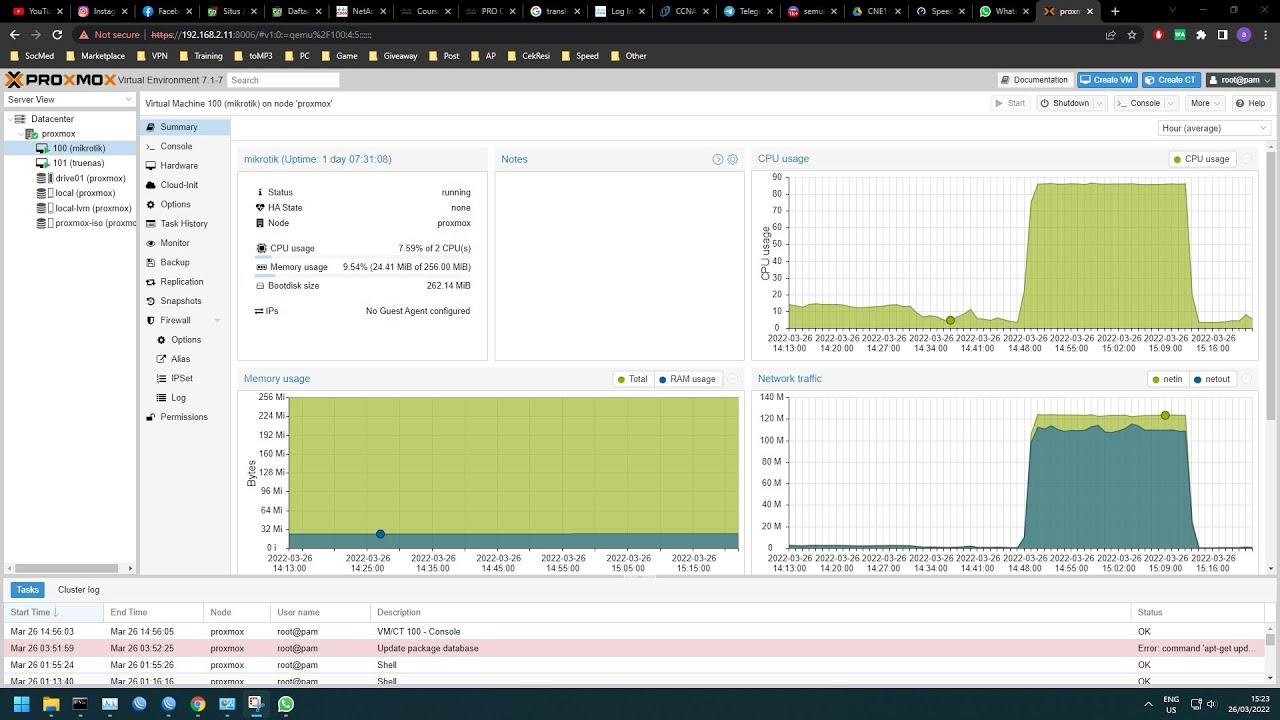Open the Replication section
The image size is (1280, 720).
[185, 282]
